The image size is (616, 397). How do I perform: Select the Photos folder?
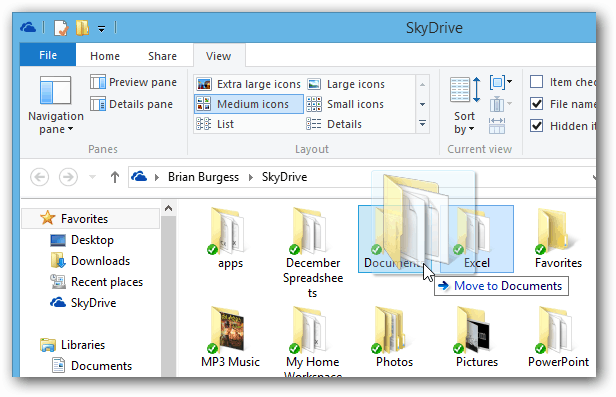(x=394, y=337)
